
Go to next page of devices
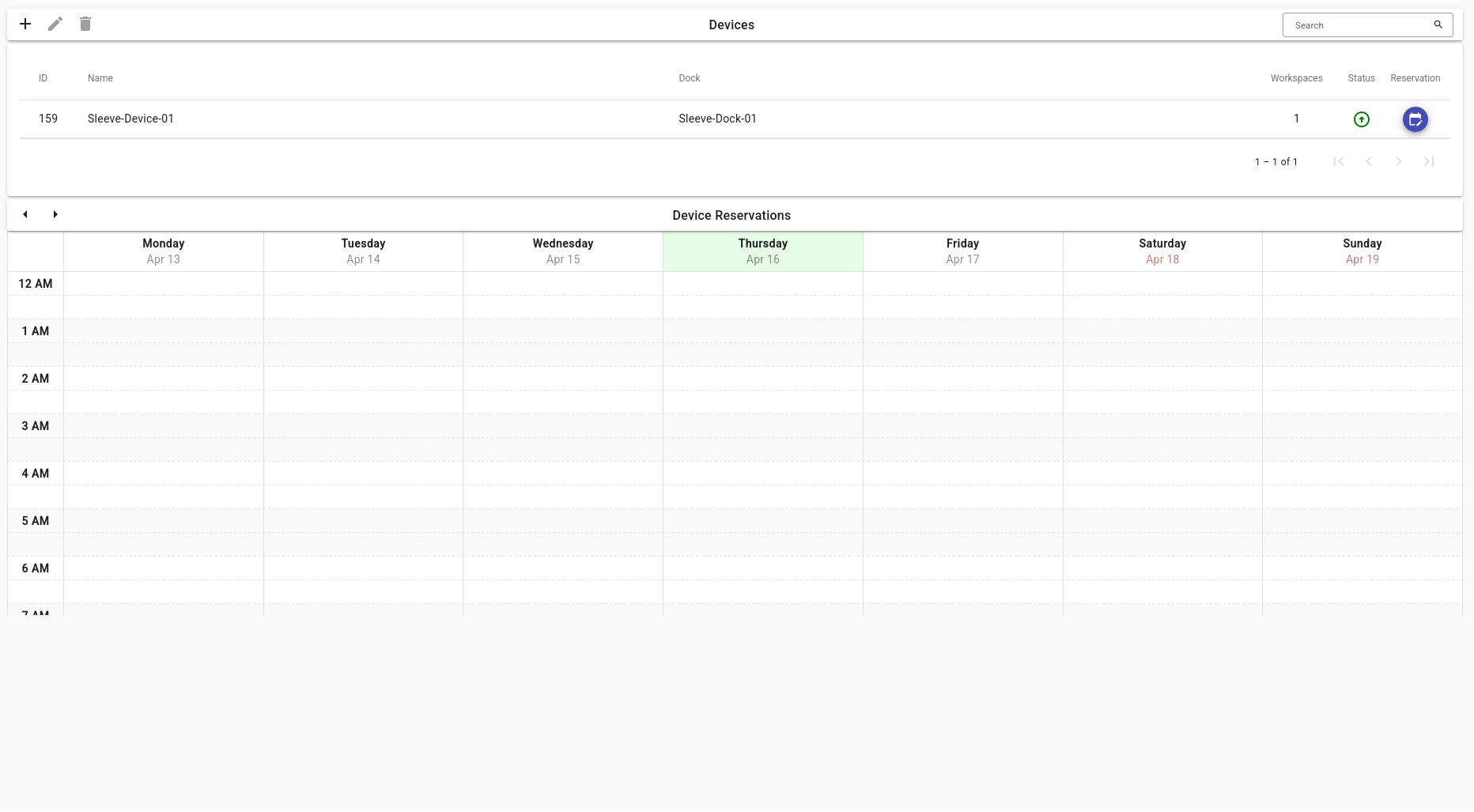pyautogui.click(x=1398, y=161)
